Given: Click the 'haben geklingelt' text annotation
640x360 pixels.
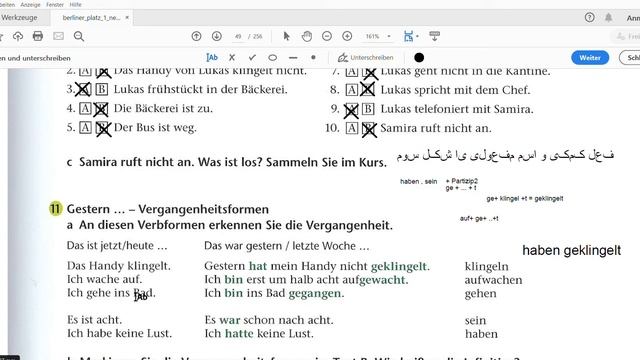Looking at the screenshot, I should click(571, 250).
